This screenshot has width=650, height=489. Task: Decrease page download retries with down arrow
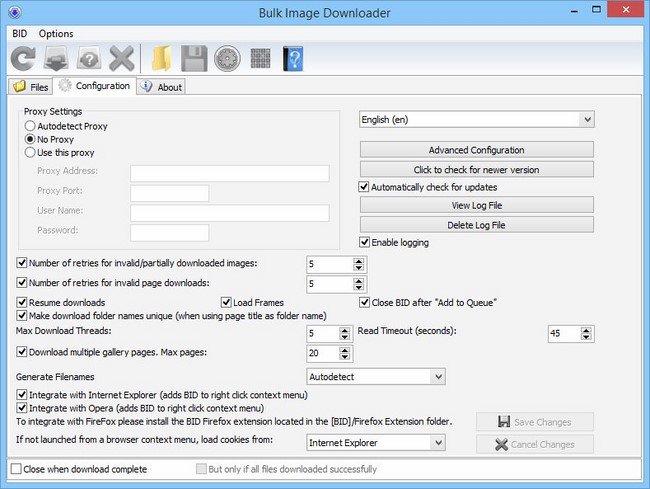click(x=359, y=288)
